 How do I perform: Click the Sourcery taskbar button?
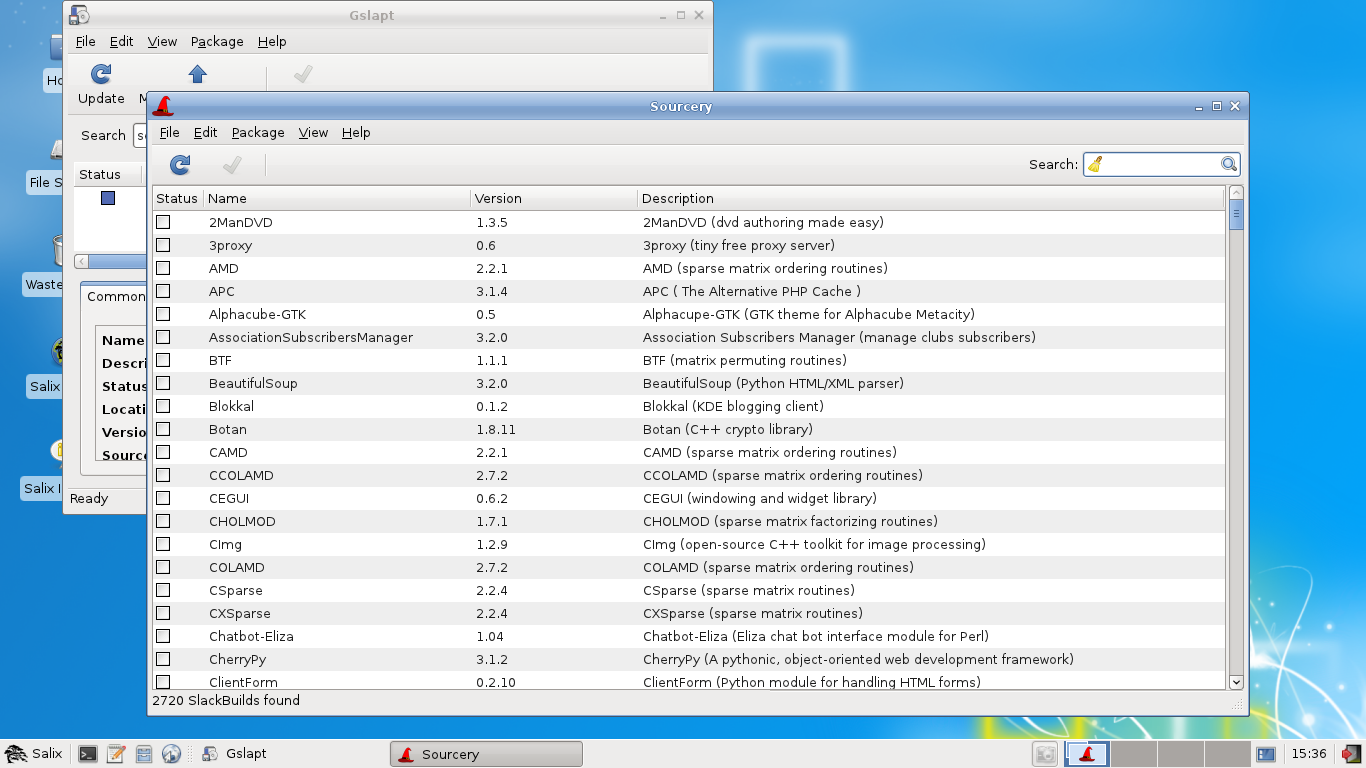[486, 754]
